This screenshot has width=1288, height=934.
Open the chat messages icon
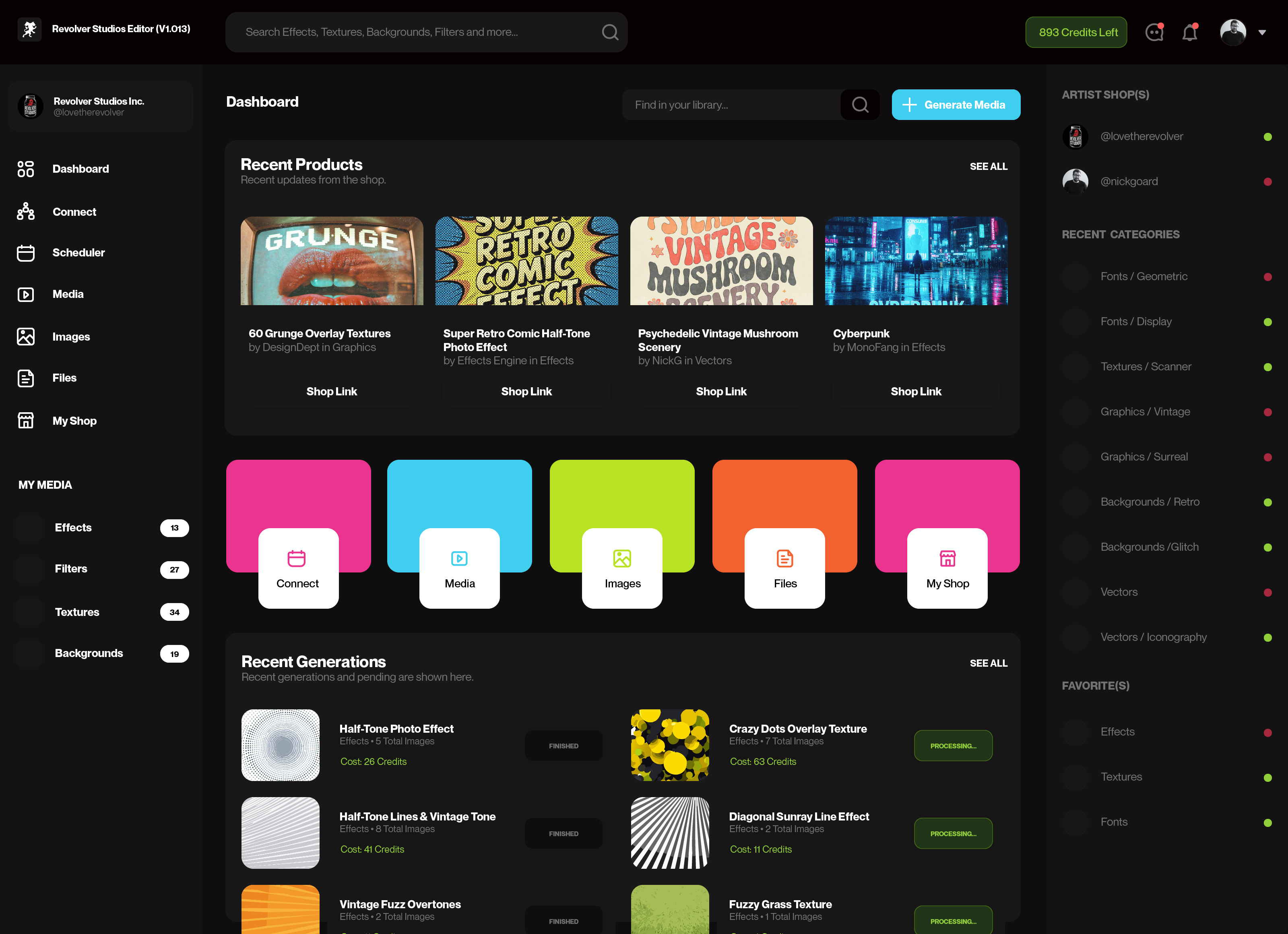[x=1154, y=32]
